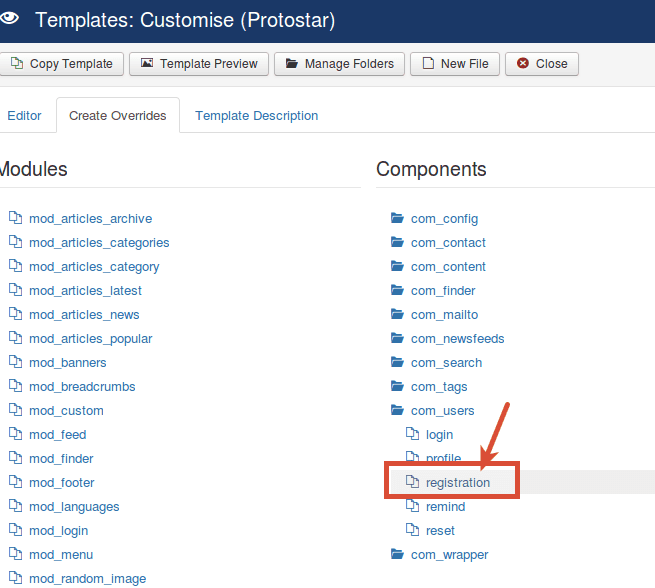Click the copy icon beside mod_articles_categories
This screenshot has height=588, width=655.
coord(16,242)
